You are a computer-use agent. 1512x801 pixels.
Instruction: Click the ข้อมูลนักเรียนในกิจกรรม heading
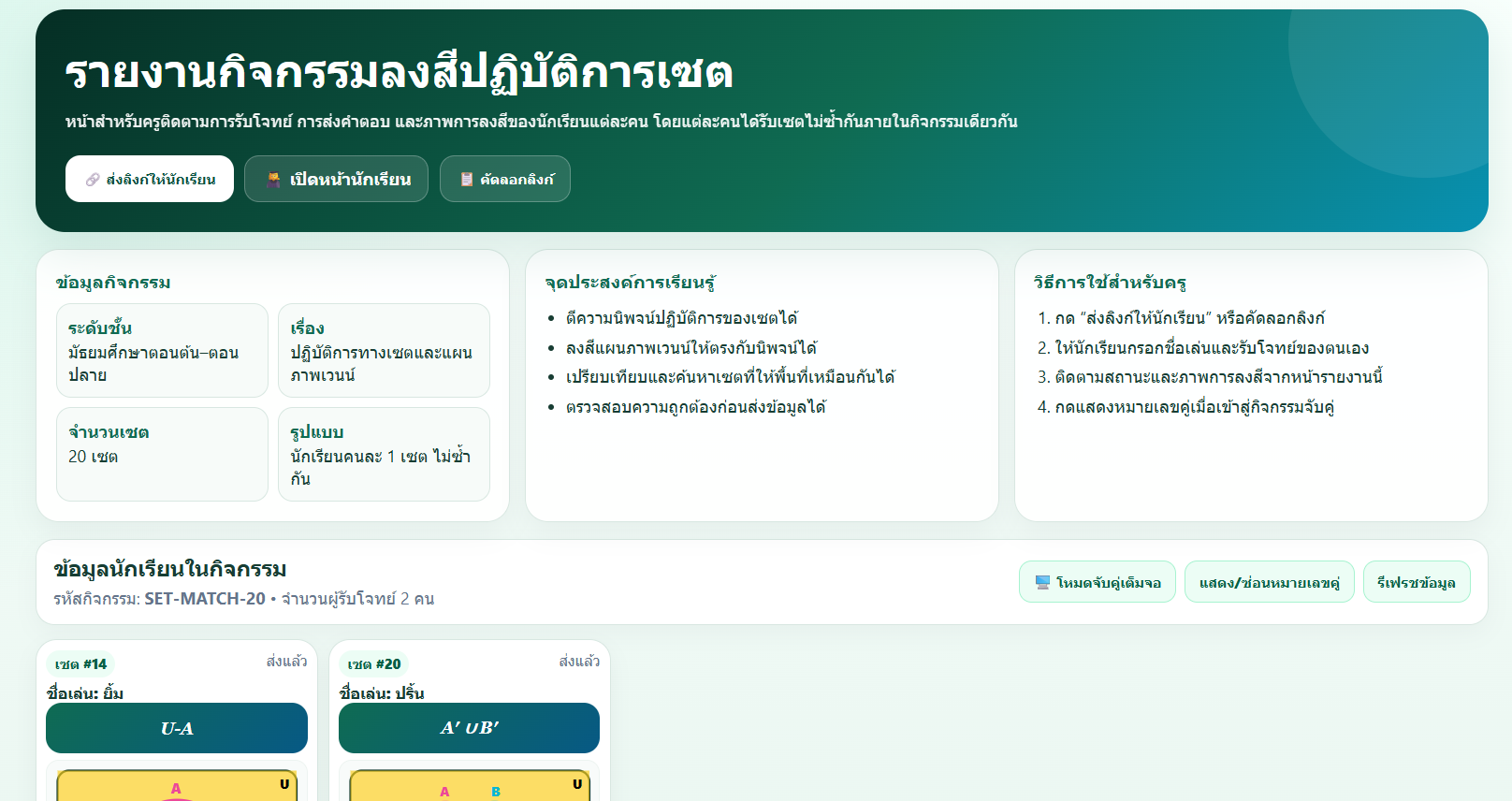click(x=170, y=569)
